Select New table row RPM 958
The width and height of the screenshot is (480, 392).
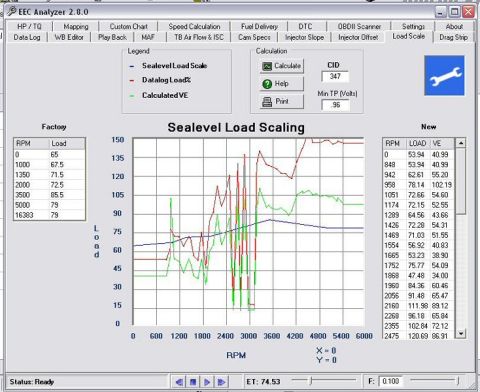pyautogui.click(x=419, y=185)
